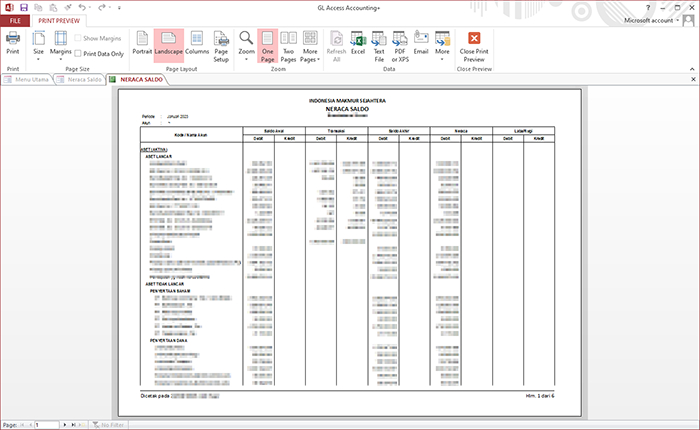Expand More Pages options
700x430 pixels.
pyautogui.click(x=310, y=46)
